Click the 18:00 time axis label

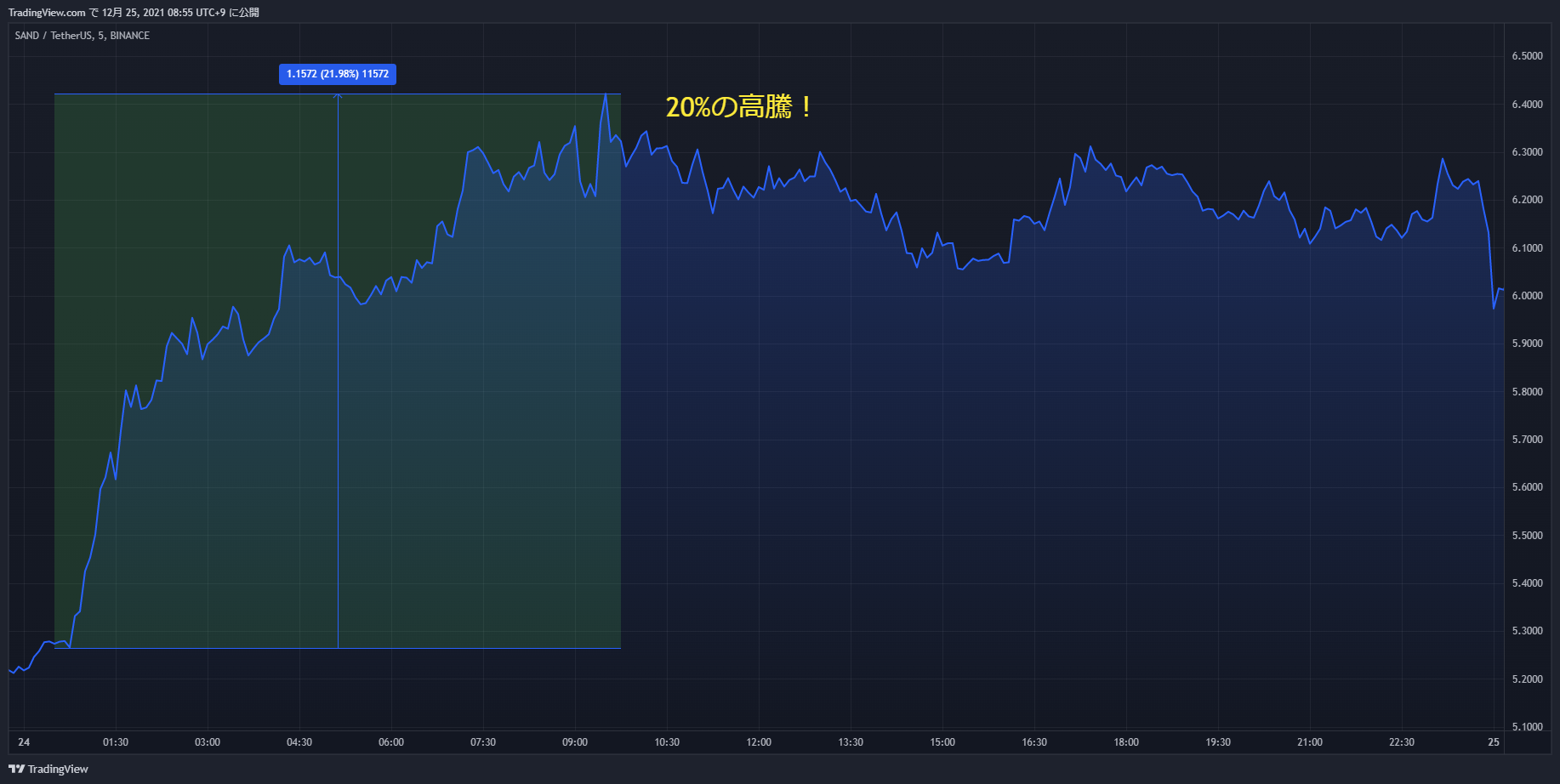(x=1126, y=742)
